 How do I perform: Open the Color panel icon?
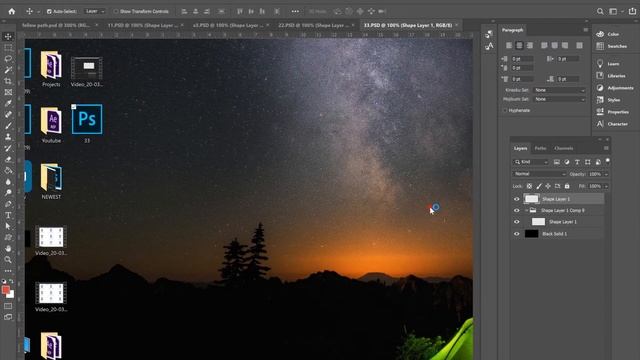point(600,34)
